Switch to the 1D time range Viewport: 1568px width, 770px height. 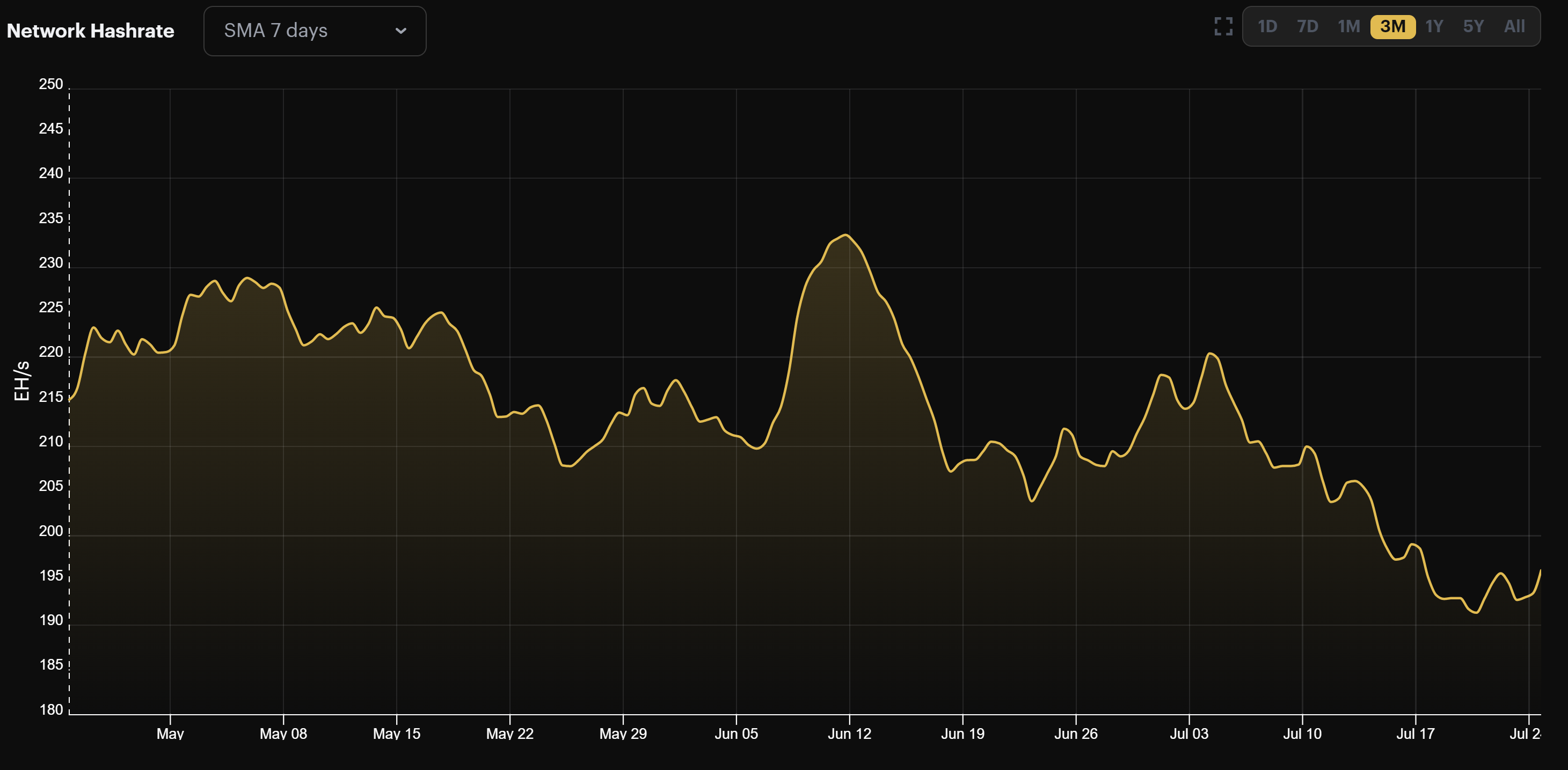coord(1267,26)
